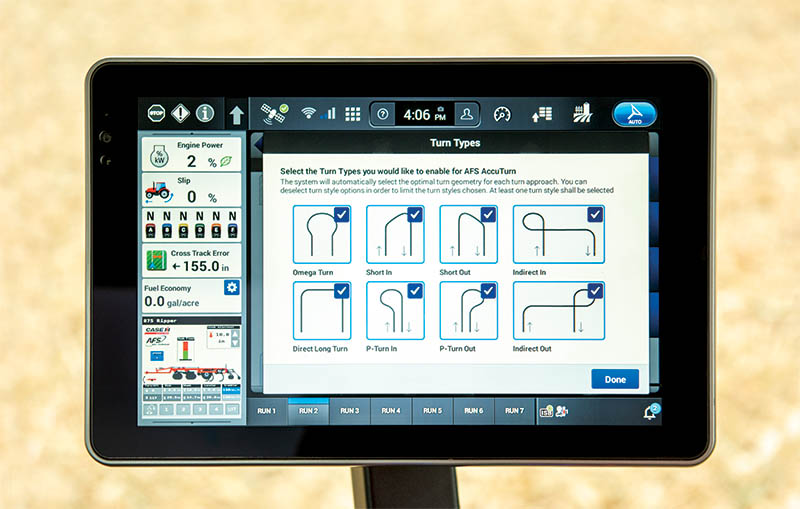Collapse left panel using the side arrow
800x509 pixels.
[256, 144]
